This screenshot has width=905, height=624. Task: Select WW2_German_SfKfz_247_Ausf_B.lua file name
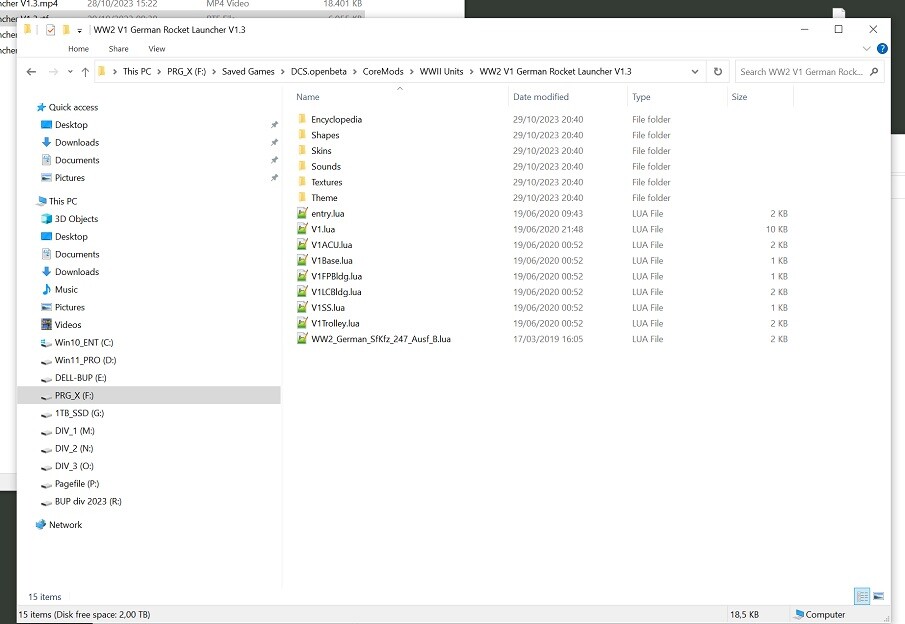point(381,339)
